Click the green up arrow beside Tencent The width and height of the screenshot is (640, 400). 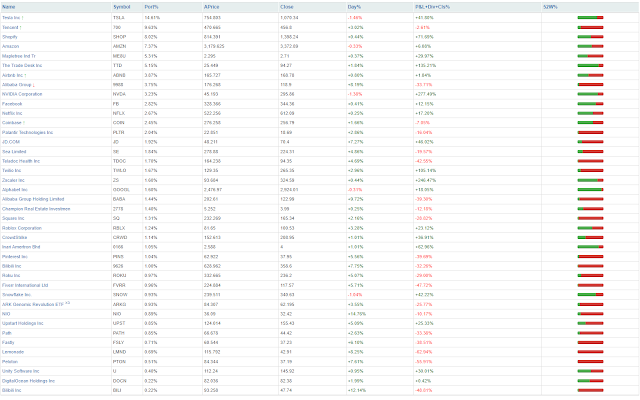coord(20,27)
